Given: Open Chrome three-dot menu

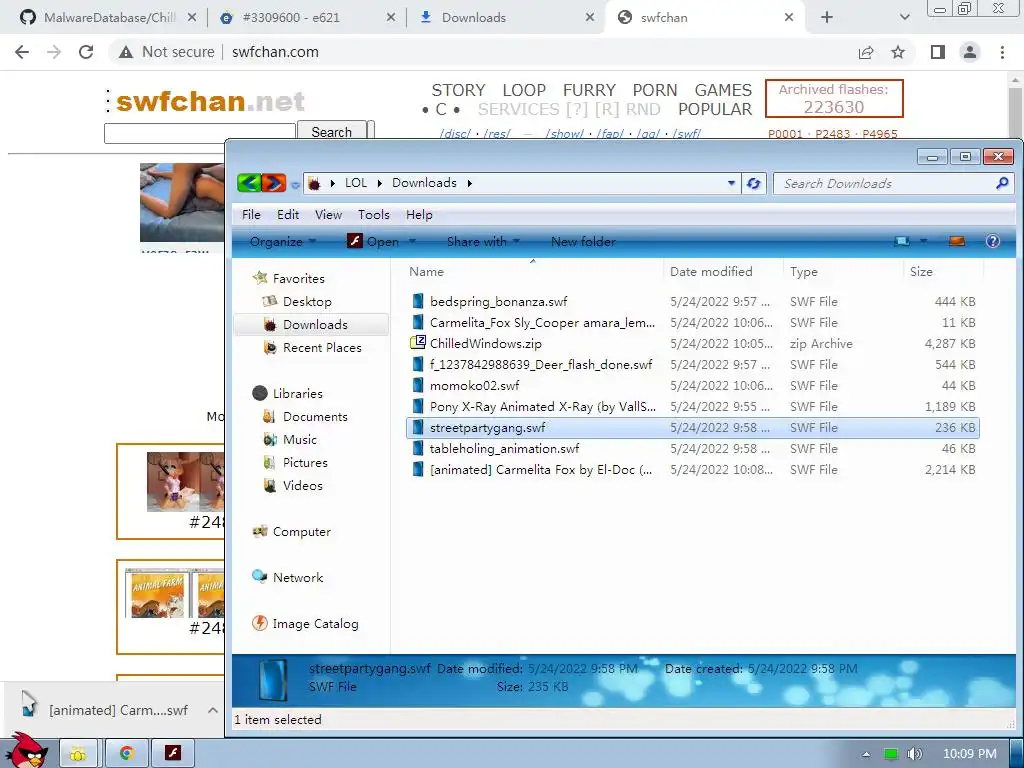Looking at the screenshot, I should (x=1002, y=52).
